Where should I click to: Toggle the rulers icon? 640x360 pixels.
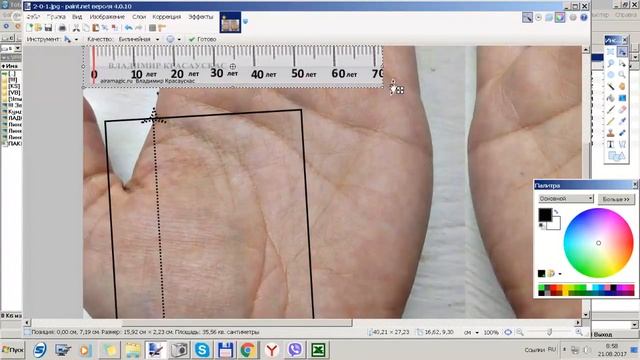pyautogui.click(x=162, y=28)
